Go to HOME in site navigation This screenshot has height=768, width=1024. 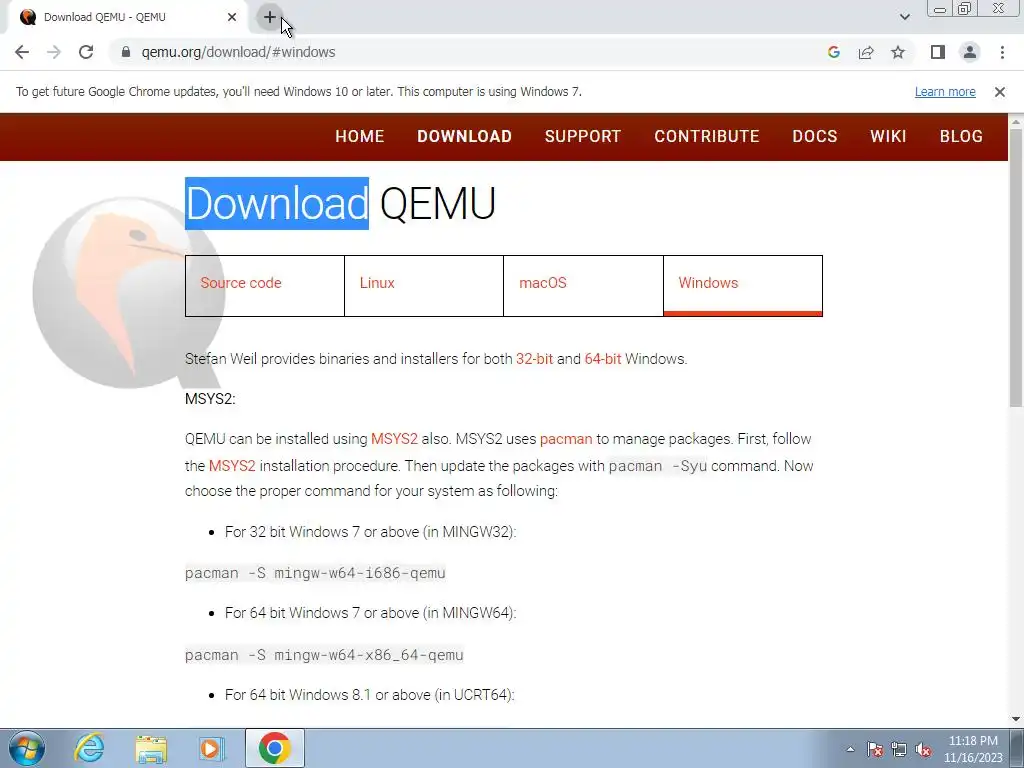pyautogui.click(x=360, y=136)
